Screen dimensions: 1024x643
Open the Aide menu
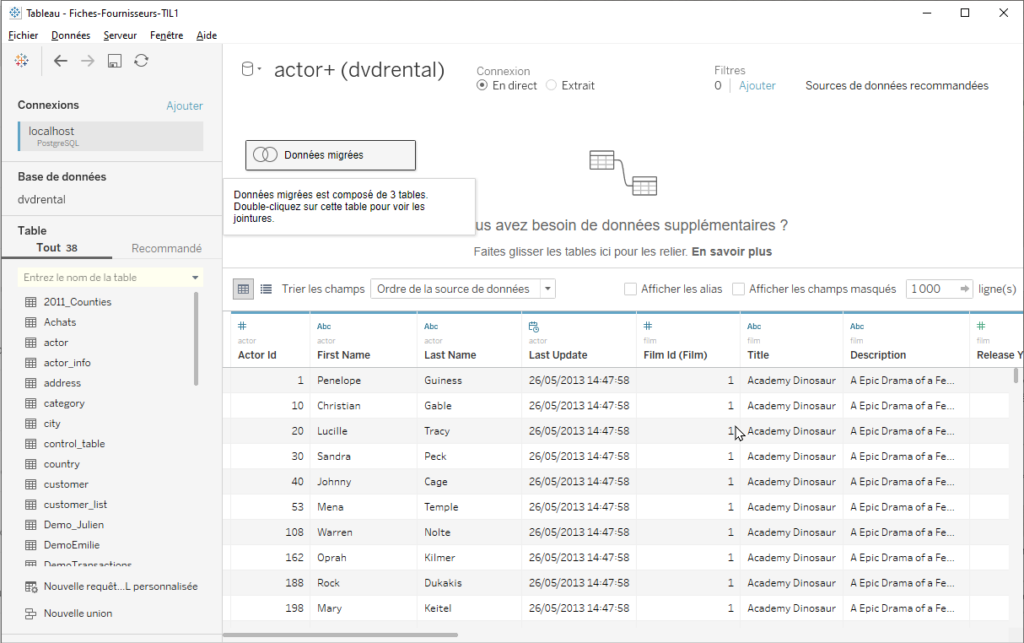[x=206, y=35]
